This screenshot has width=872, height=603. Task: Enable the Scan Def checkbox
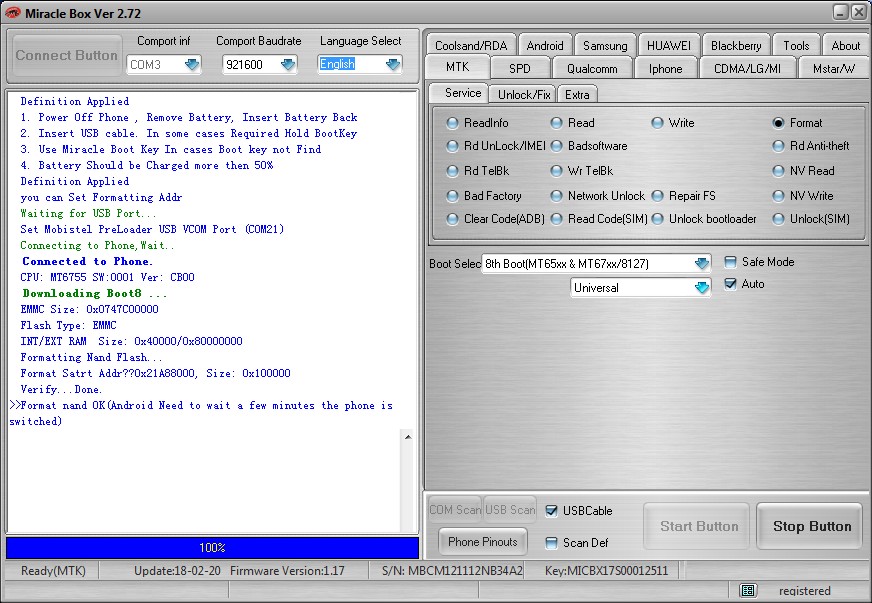pyautogui.click(x=551, y=543)
